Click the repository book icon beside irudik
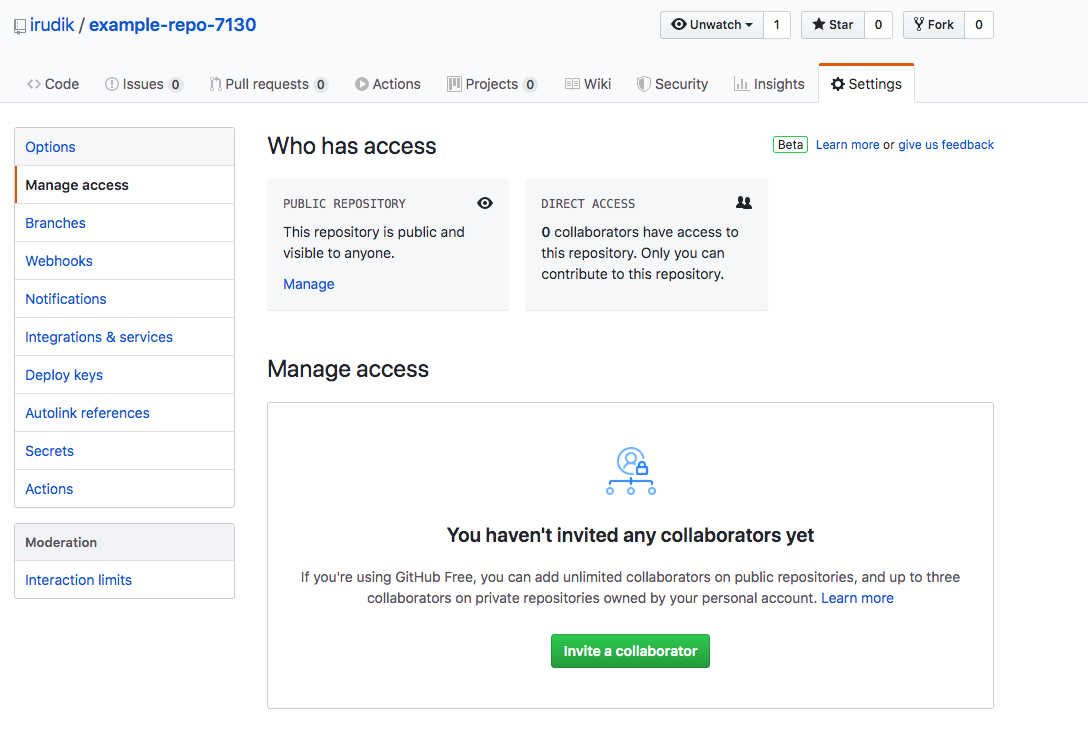Viewport: 1088px width, 744px height. [19, 26]
